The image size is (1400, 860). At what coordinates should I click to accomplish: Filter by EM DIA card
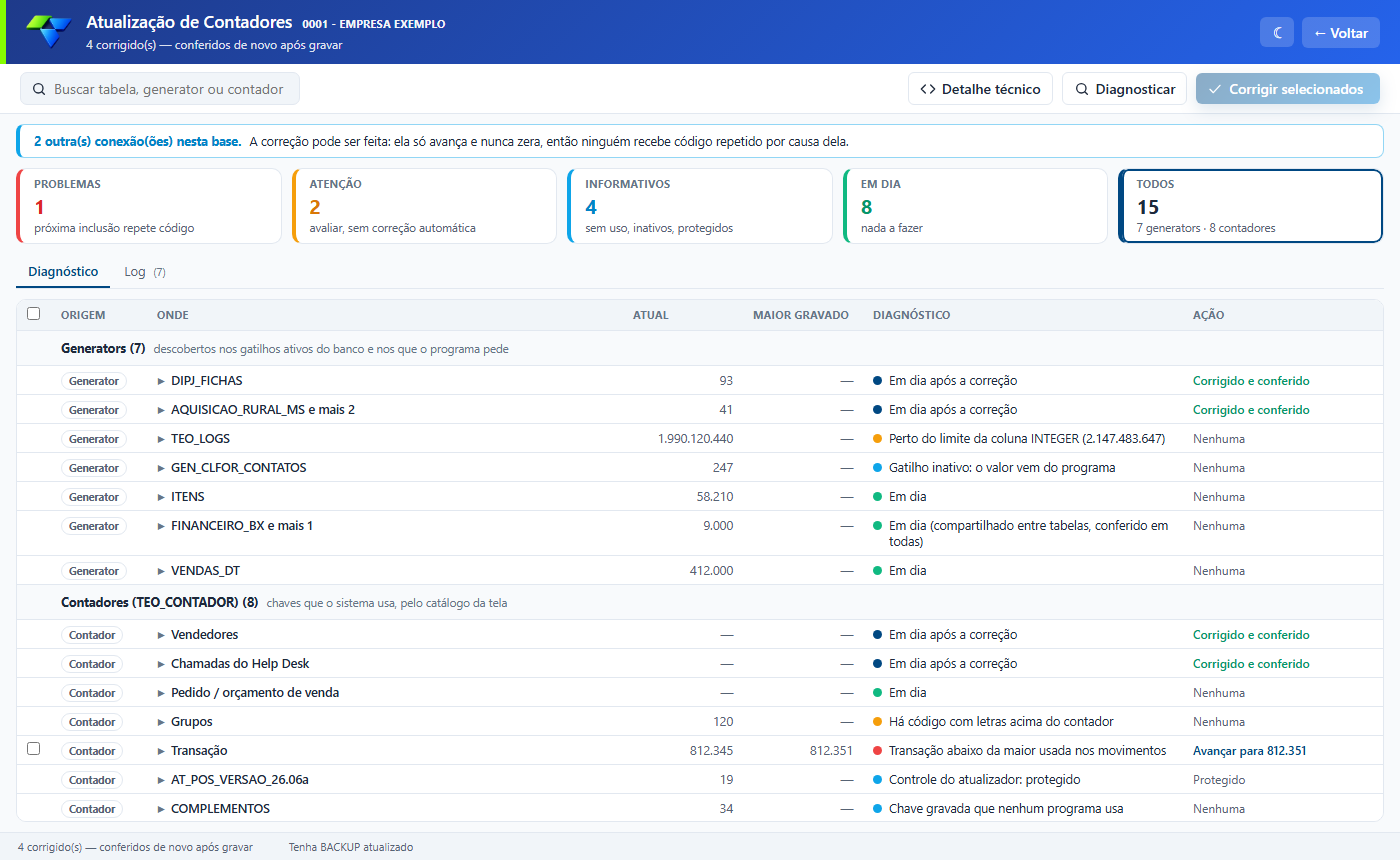click(975, 206)
